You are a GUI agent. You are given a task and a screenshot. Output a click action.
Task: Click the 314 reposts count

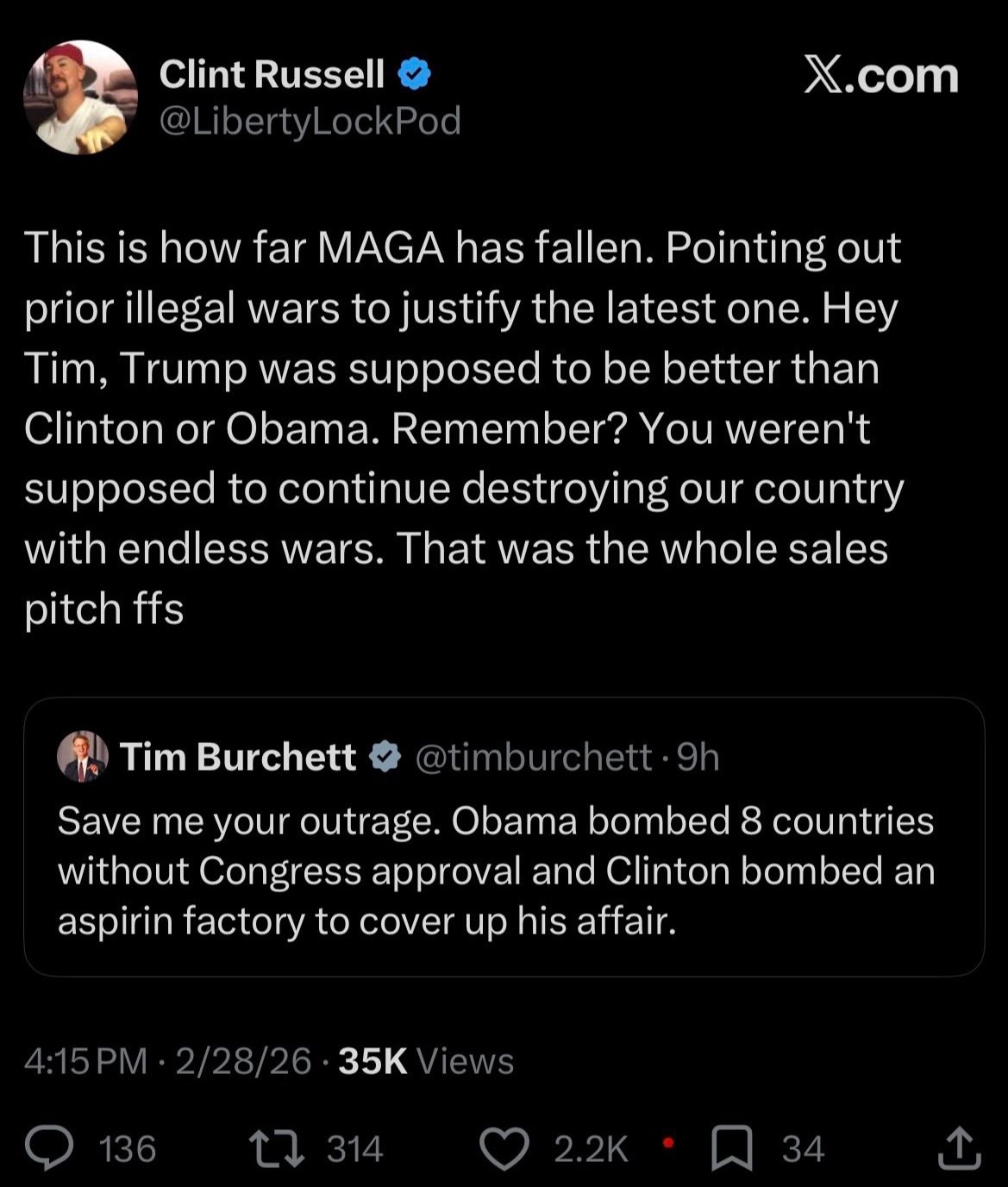pos(354,1149)
